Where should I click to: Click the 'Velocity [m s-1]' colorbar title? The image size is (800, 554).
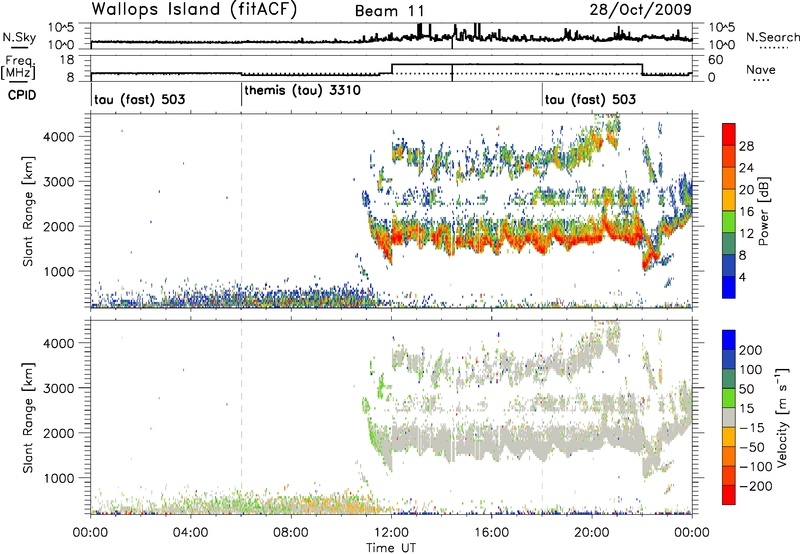[x=782, y=417]
